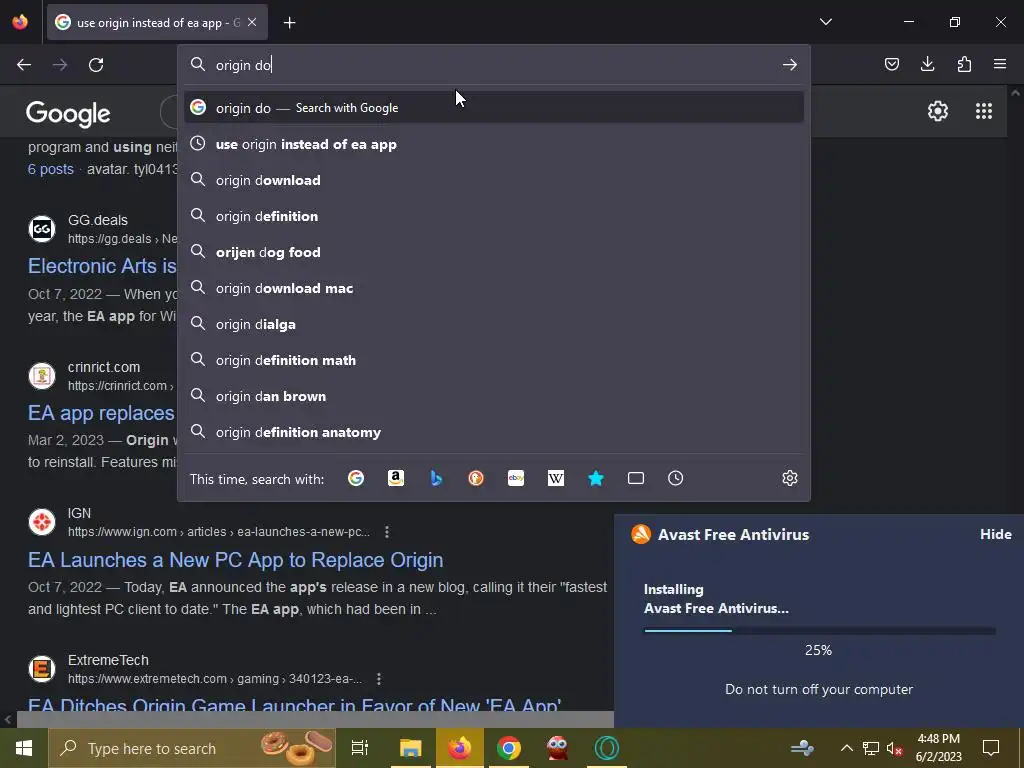This screenshot has width=1024, height=768.
Task: List all open tabs
Action: click(x=825, y=22)
